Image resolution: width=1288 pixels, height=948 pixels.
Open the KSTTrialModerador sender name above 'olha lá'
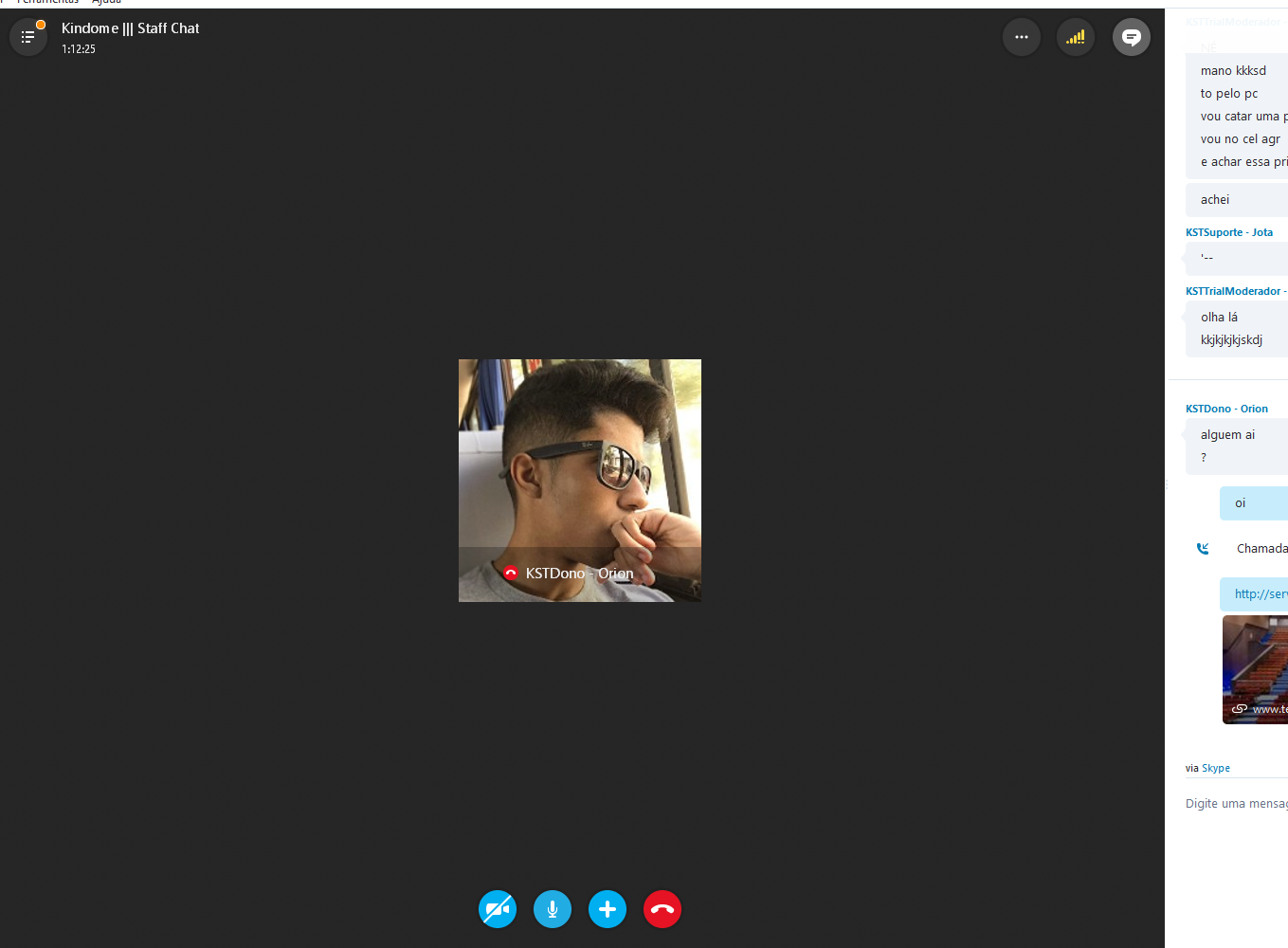coord(1236,291)
